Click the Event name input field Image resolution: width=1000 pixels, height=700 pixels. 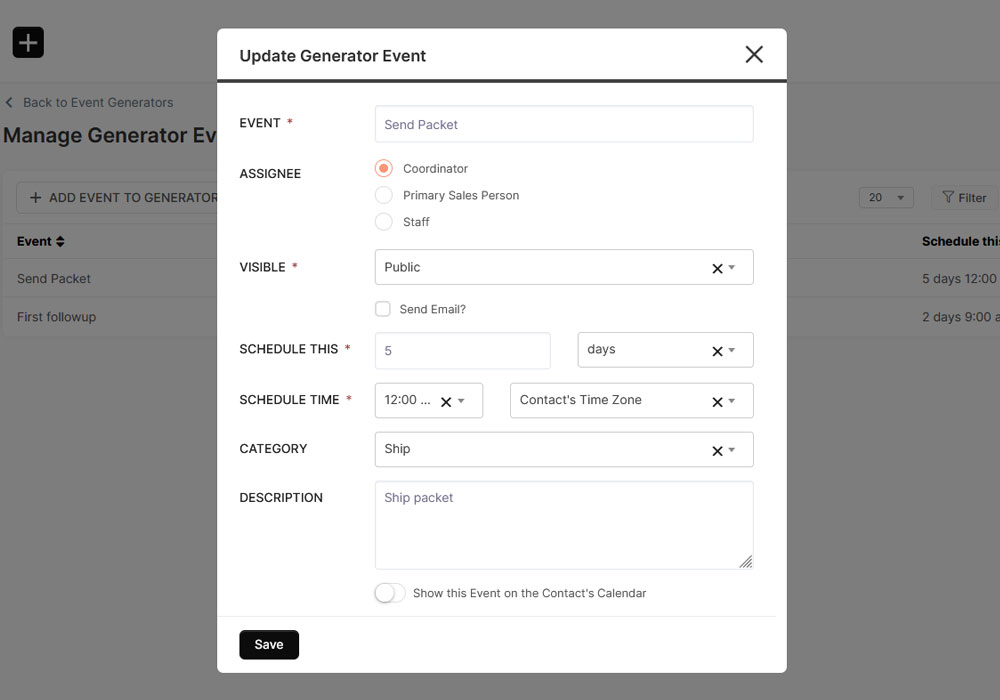click(x=563, y=125)
